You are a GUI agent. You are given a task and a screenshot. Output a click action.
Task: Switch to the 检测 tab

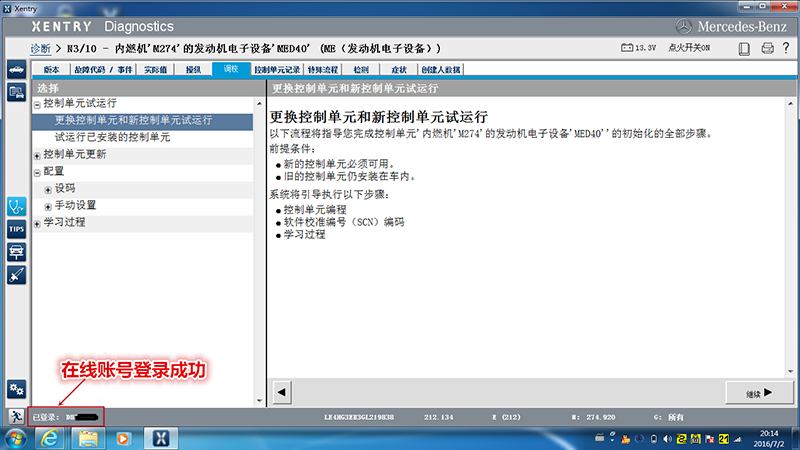[361, 69]
